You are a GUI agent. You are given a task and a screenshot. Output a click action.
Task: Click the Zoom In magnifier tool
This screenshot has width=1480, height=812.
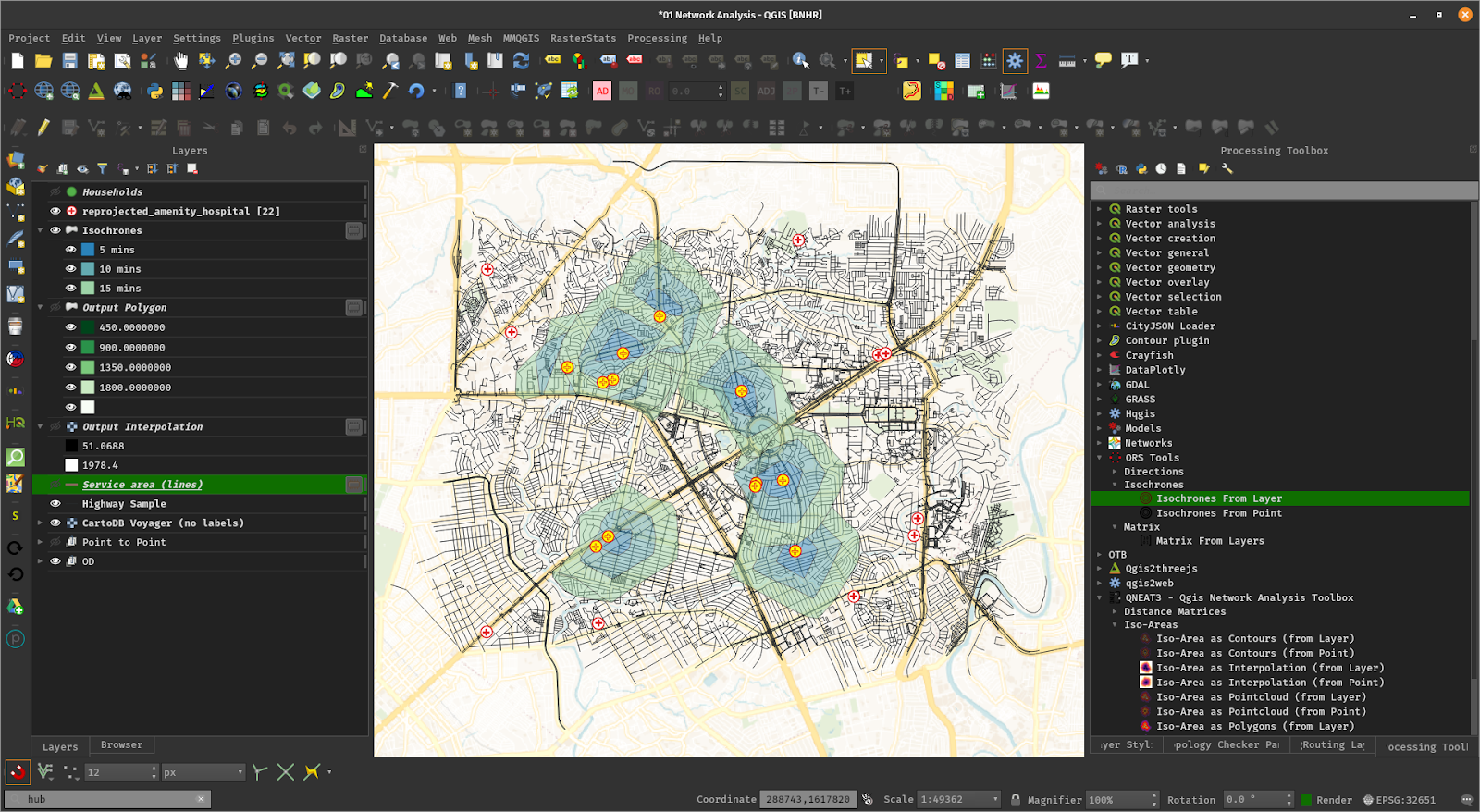pos(233,61)
